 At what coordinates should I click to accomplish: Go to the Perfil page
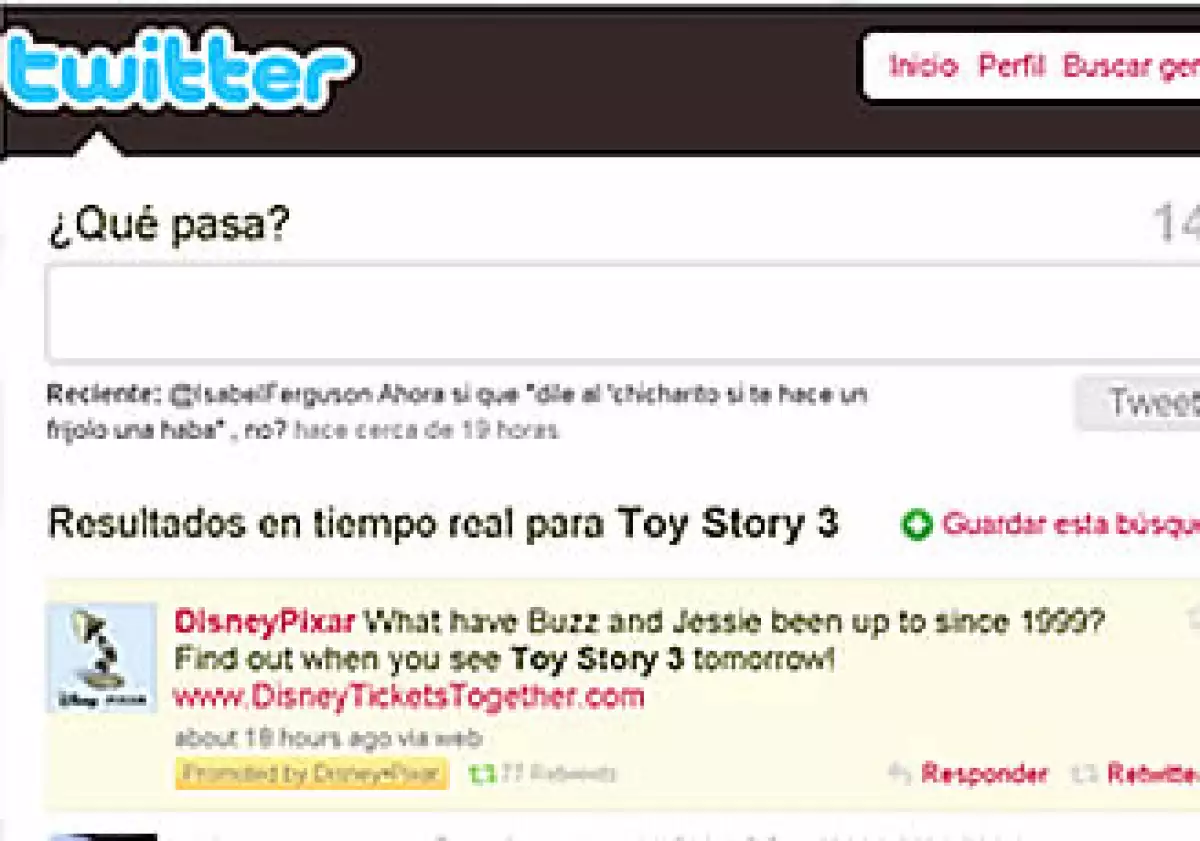1011,66
